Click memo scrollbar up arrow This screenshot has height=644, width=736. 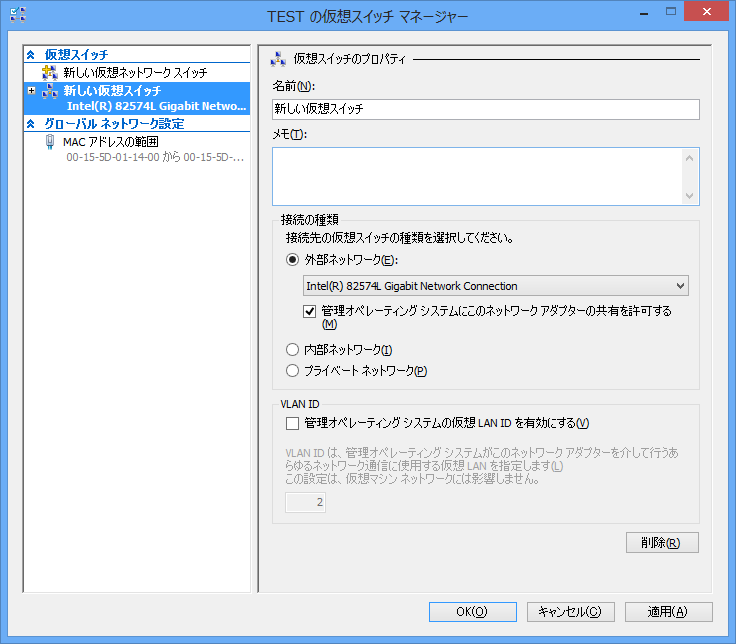point(690,158)
